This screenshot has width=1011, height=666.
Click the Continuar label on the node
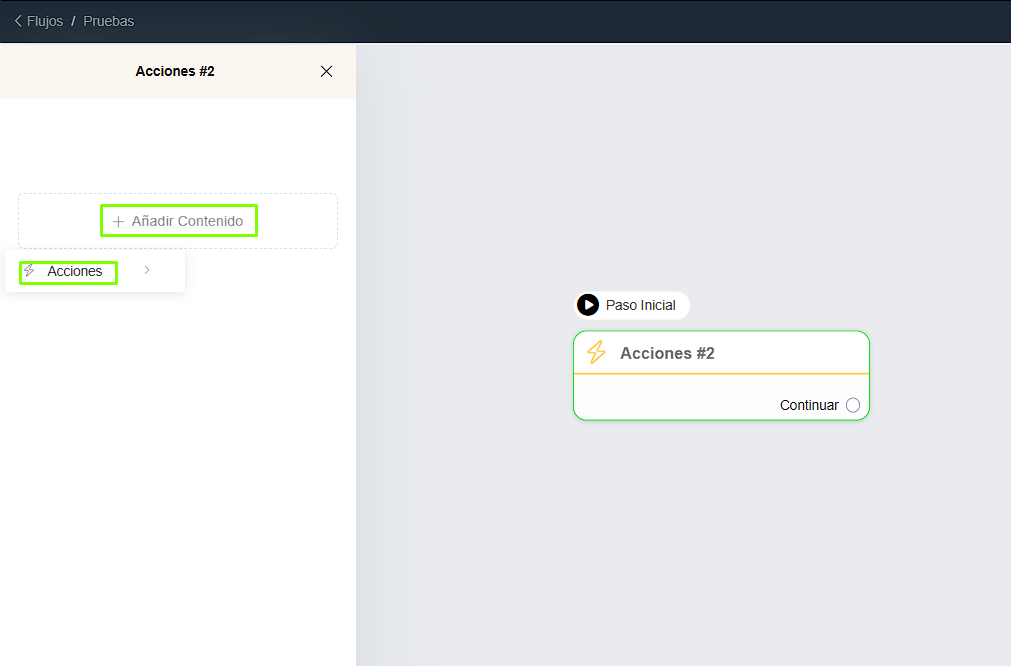pos(809,405)
